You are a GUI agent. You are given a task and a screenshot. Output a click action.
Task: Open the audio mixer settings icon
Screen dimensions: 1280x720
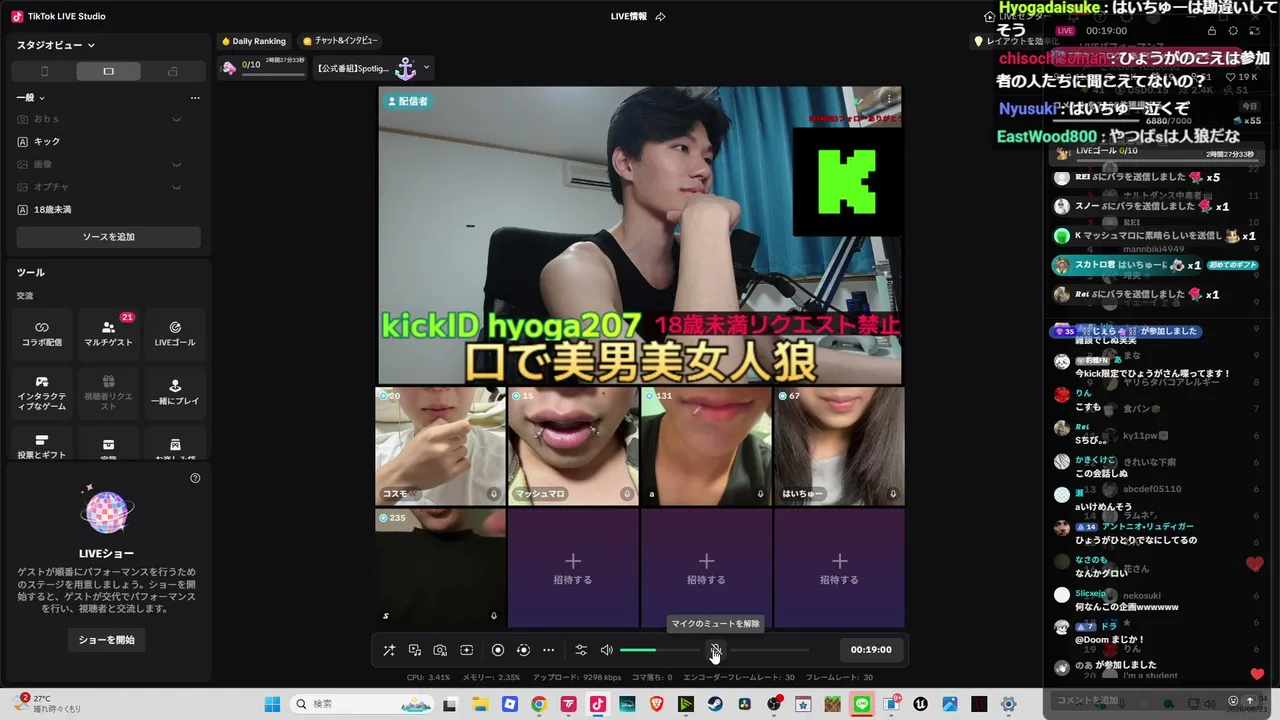581,650
